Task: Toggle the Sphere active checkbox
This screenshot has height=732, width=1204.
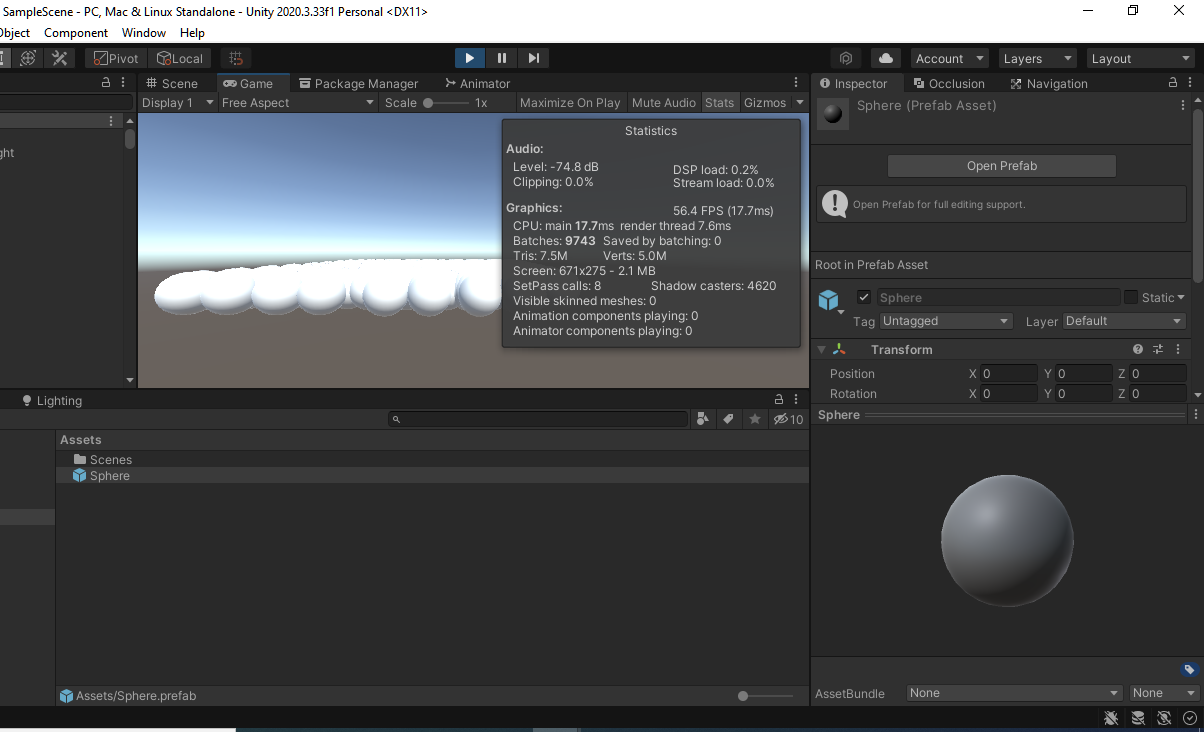Action: pyautogui.click(x=864, y=297)
